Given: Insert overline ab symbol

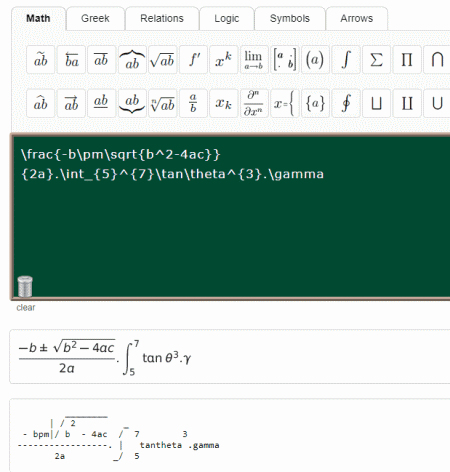Looking at the screenshot, I should 101,60.
